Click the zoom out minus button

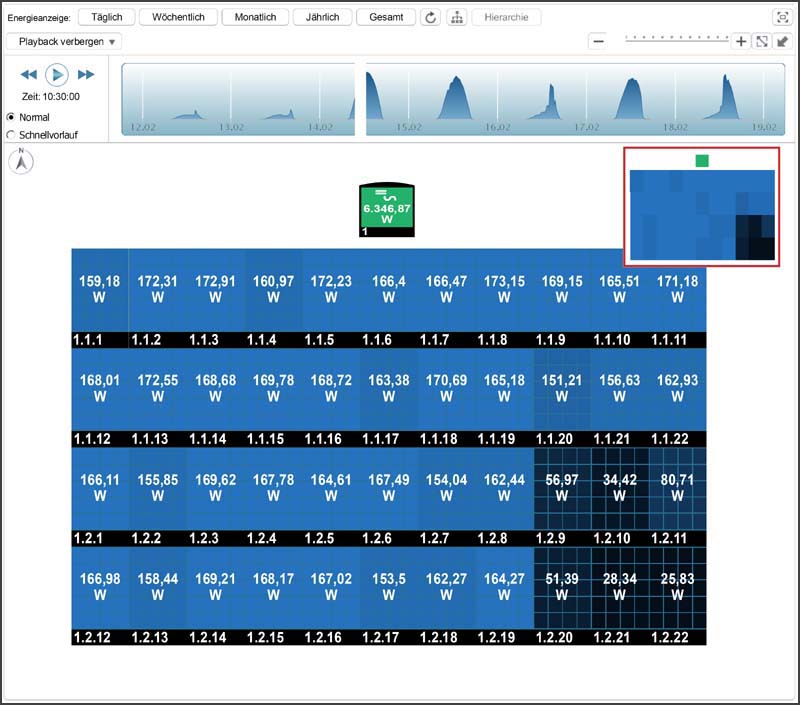(598, 41)
